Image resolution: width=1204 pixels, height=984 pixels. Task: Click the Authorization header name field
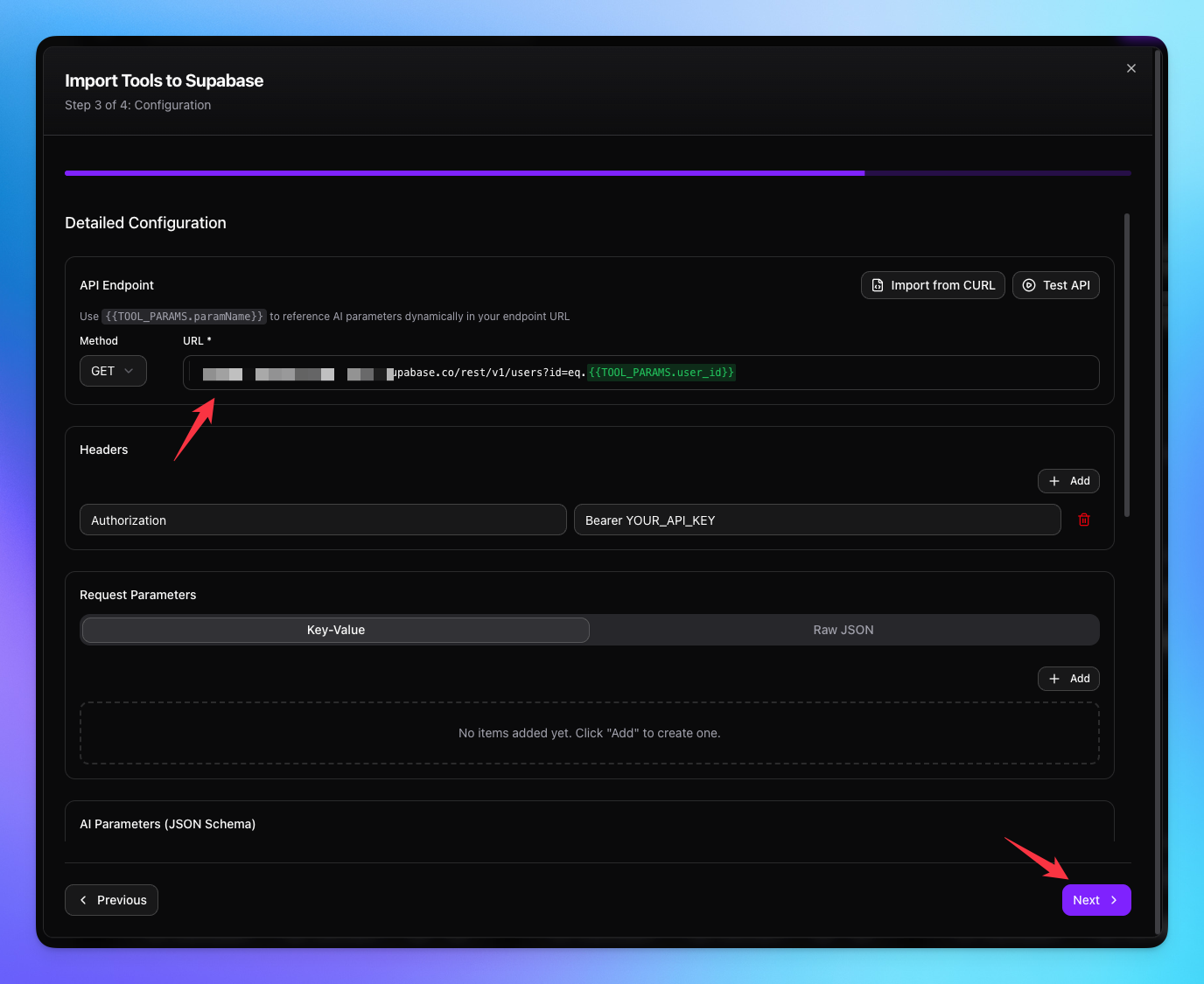pos(322,520)
